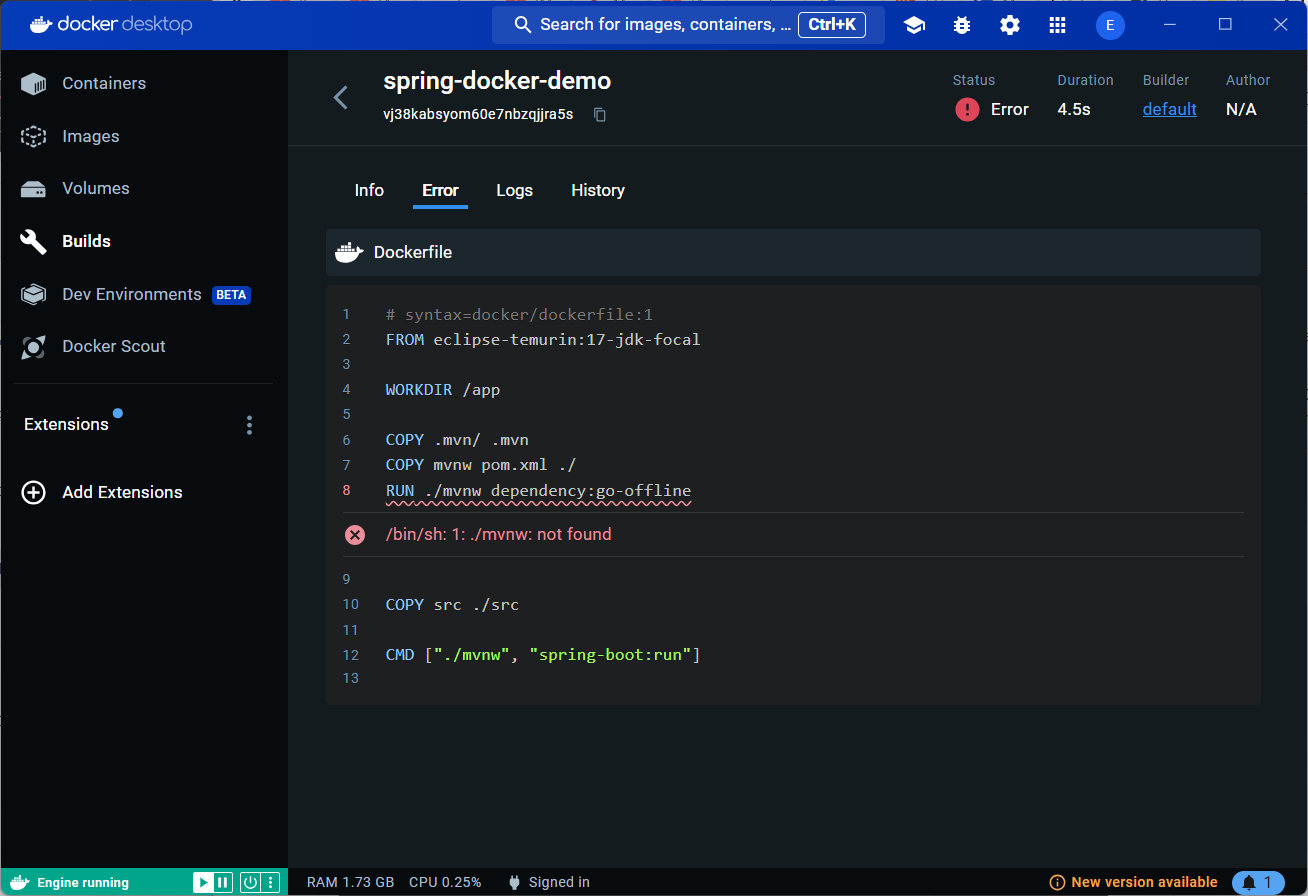Click the Add Extensions plus icon
Viewport: 1308px width, 896px height.
click(x=34, y=492)
